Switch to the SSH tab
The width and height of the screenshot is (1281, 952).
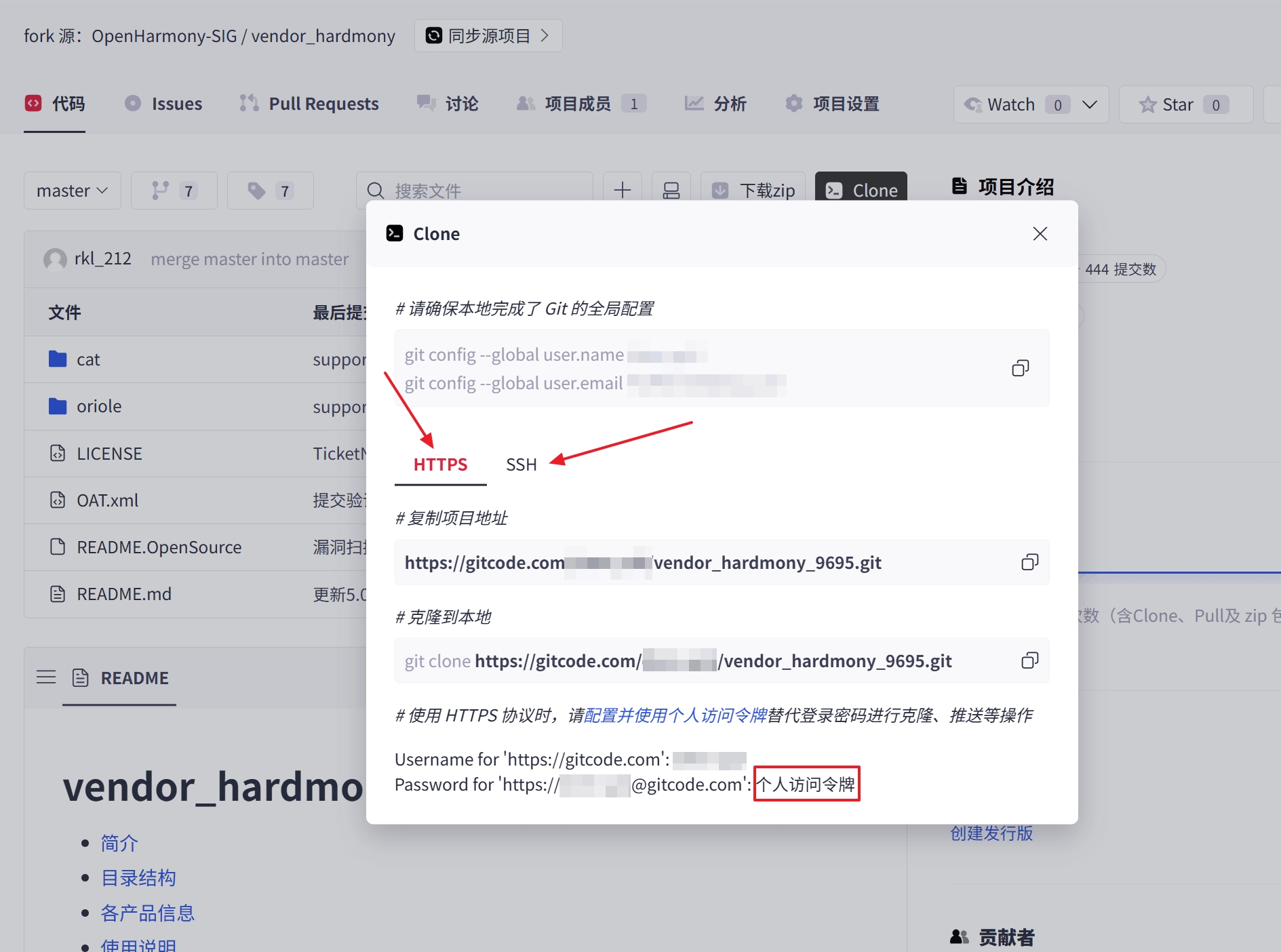pyautogui.click(x=521, y=464)
